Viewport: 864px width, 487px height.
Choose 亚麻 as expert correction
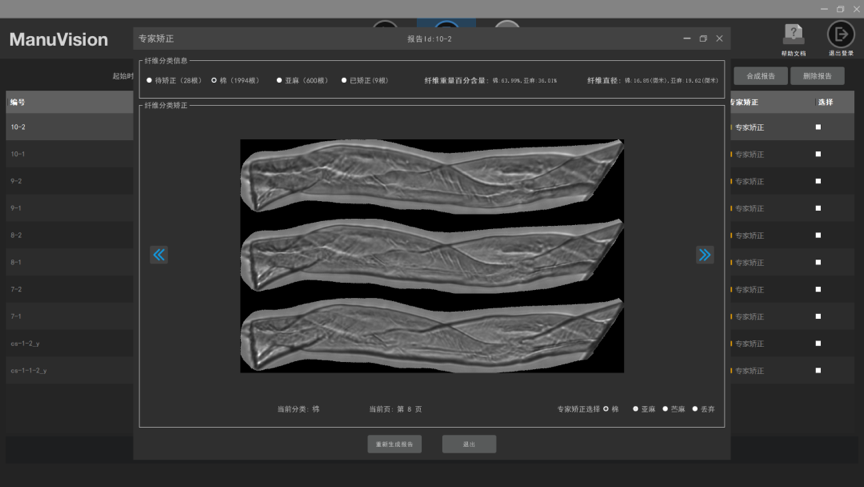click(636, 409)
